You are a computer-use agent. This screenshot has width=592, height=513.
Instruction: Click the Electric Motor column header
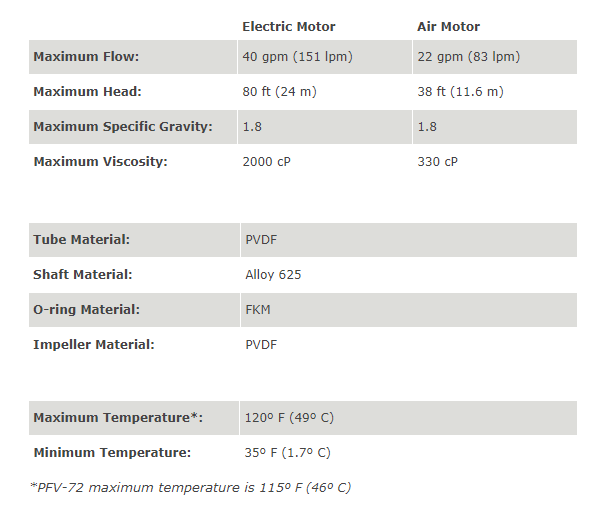(288, 27)
